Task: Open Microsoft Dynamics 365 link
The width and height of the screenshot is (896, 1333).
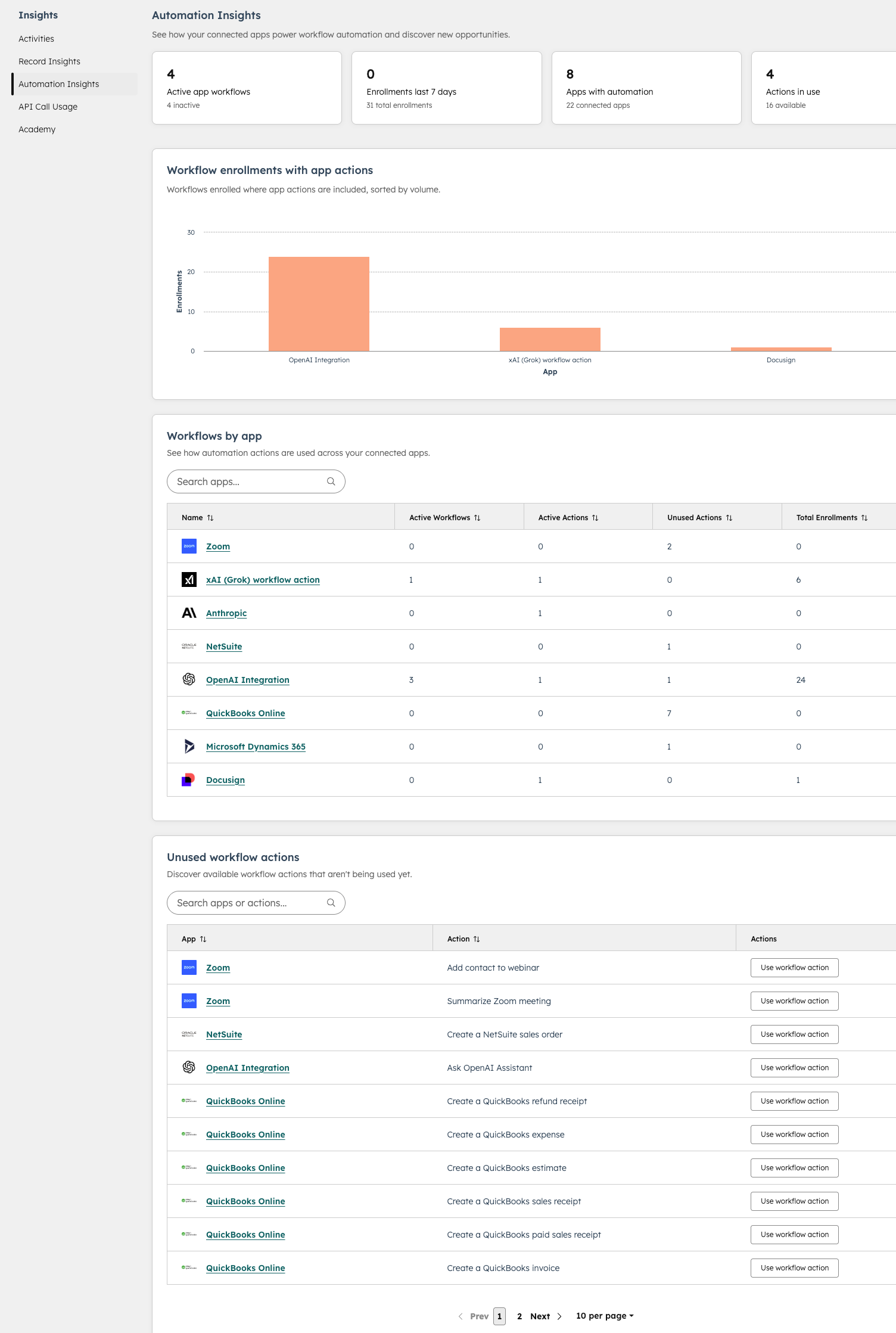Action: pos(256,747)
